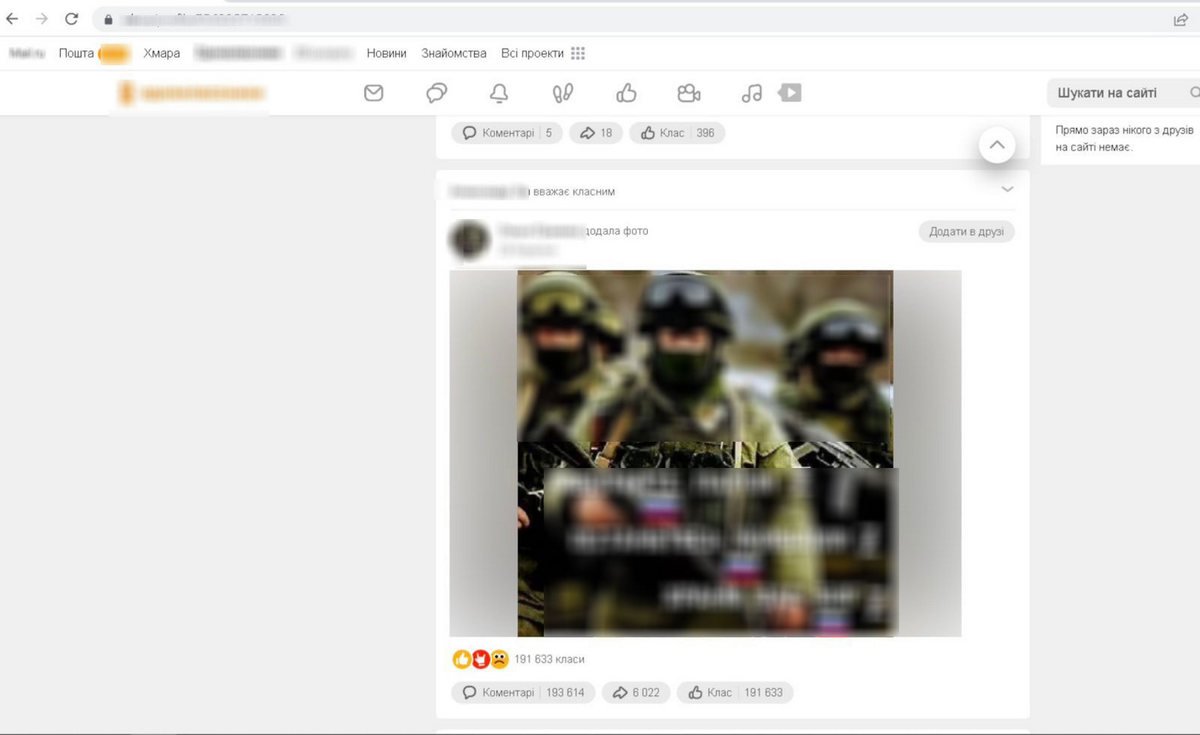Launch the orange Video player icon
1200x735 pixels.
pos(789,92)
